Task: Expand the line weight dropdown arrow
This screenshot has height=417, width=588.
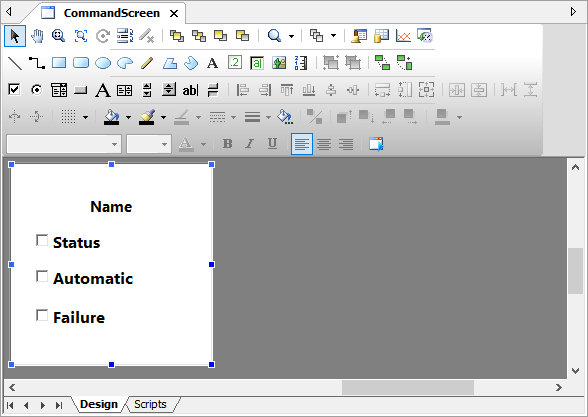Action: point(268,117)
